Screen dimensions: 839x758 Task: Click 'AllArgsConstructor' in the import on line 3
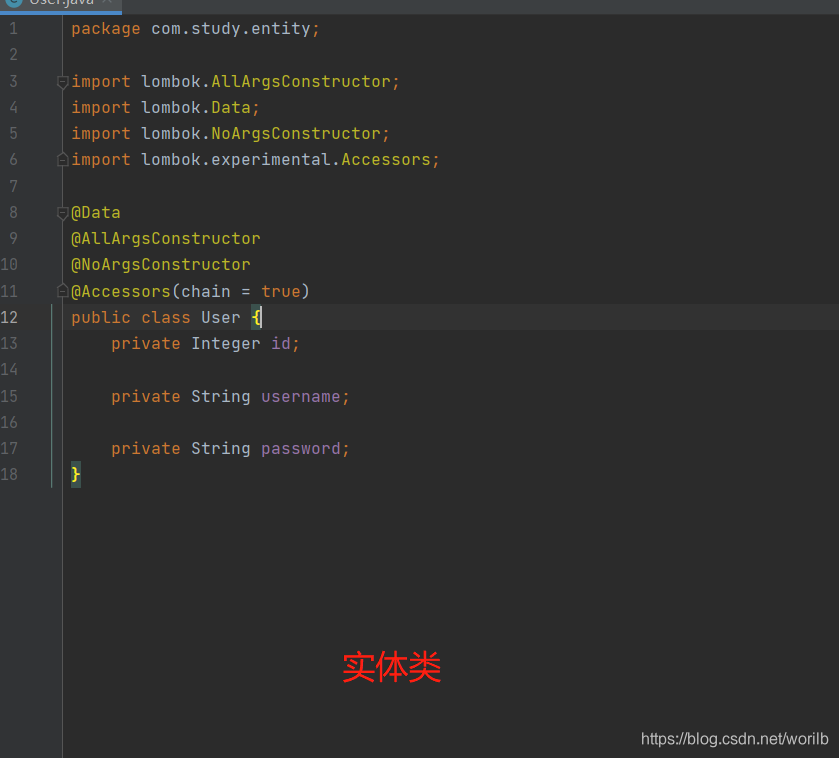pyautogui.click(x=301, y=81)
